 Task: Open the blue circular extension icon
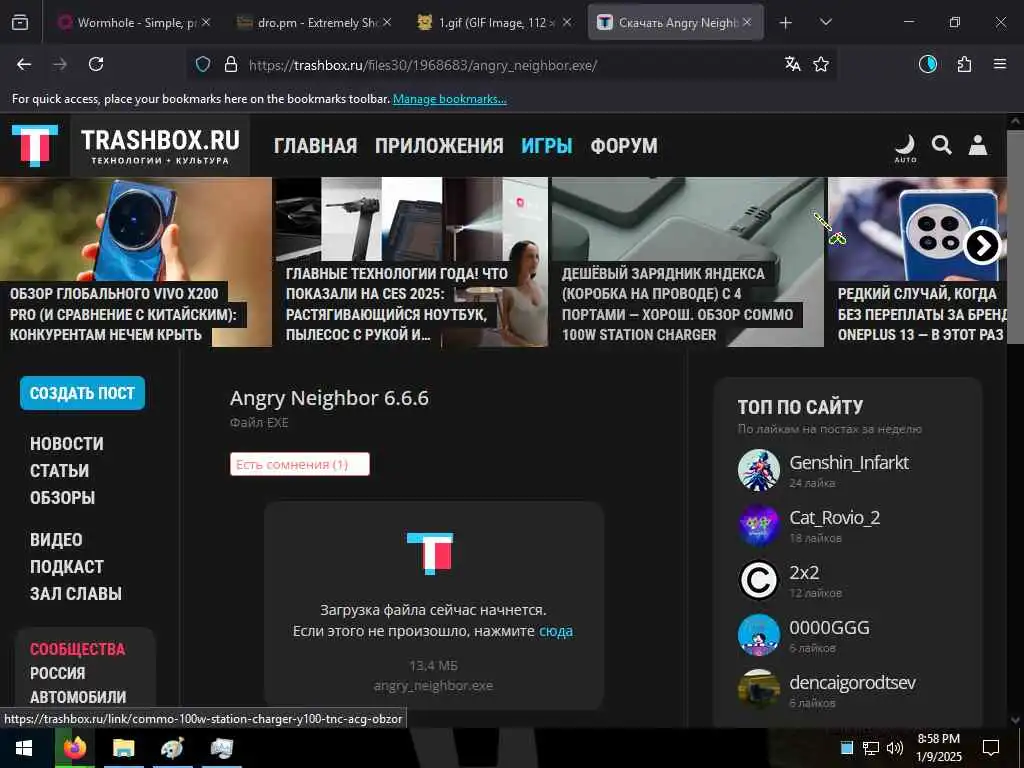click(928, 64)
